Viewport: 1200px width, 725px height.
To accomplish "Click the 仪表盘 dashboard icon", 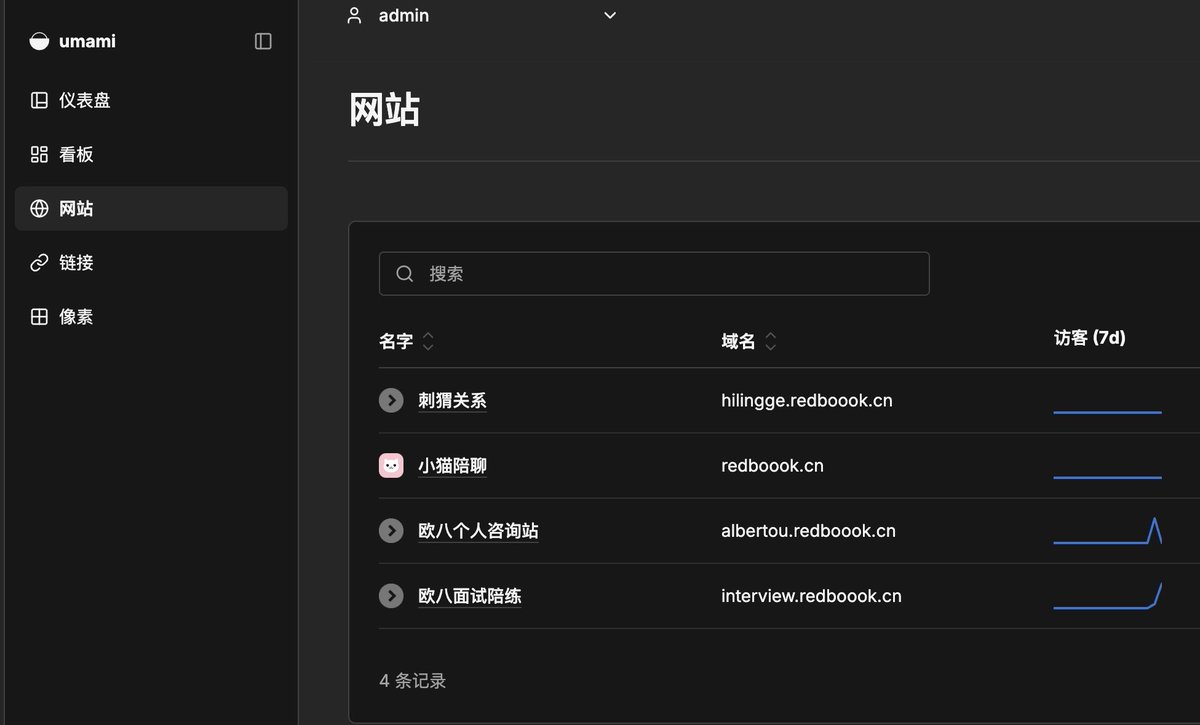I will coord(39,100).
